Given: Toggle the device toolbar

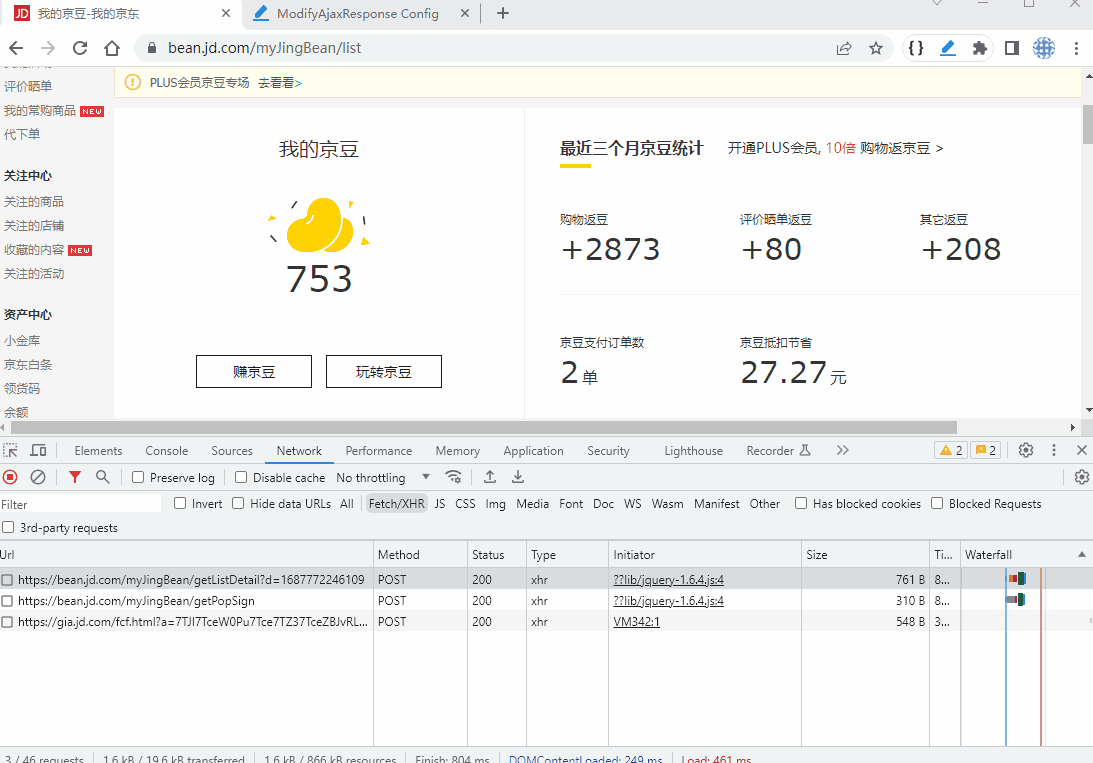Looking at the screenshot, I should click(x=38, y=450).
